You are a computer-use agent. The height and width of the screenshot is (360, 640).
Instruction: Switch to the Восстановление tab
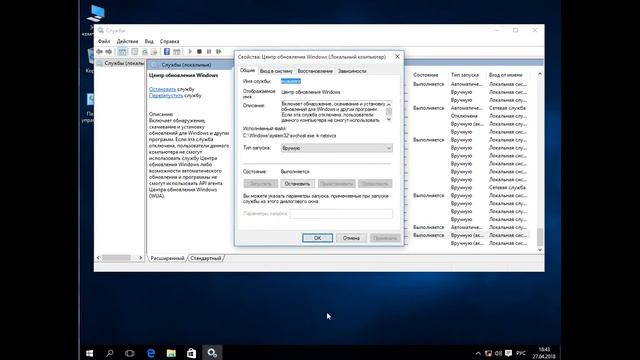[315, 71]
